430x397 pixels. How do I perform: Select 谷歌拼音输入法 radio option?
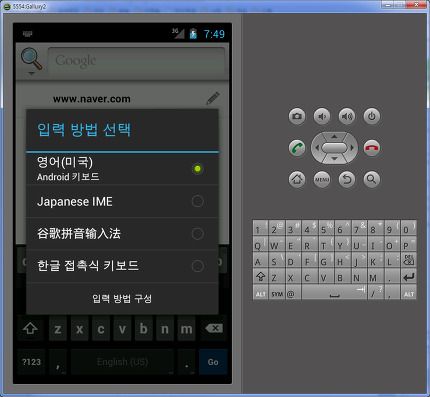coord(122,234)
